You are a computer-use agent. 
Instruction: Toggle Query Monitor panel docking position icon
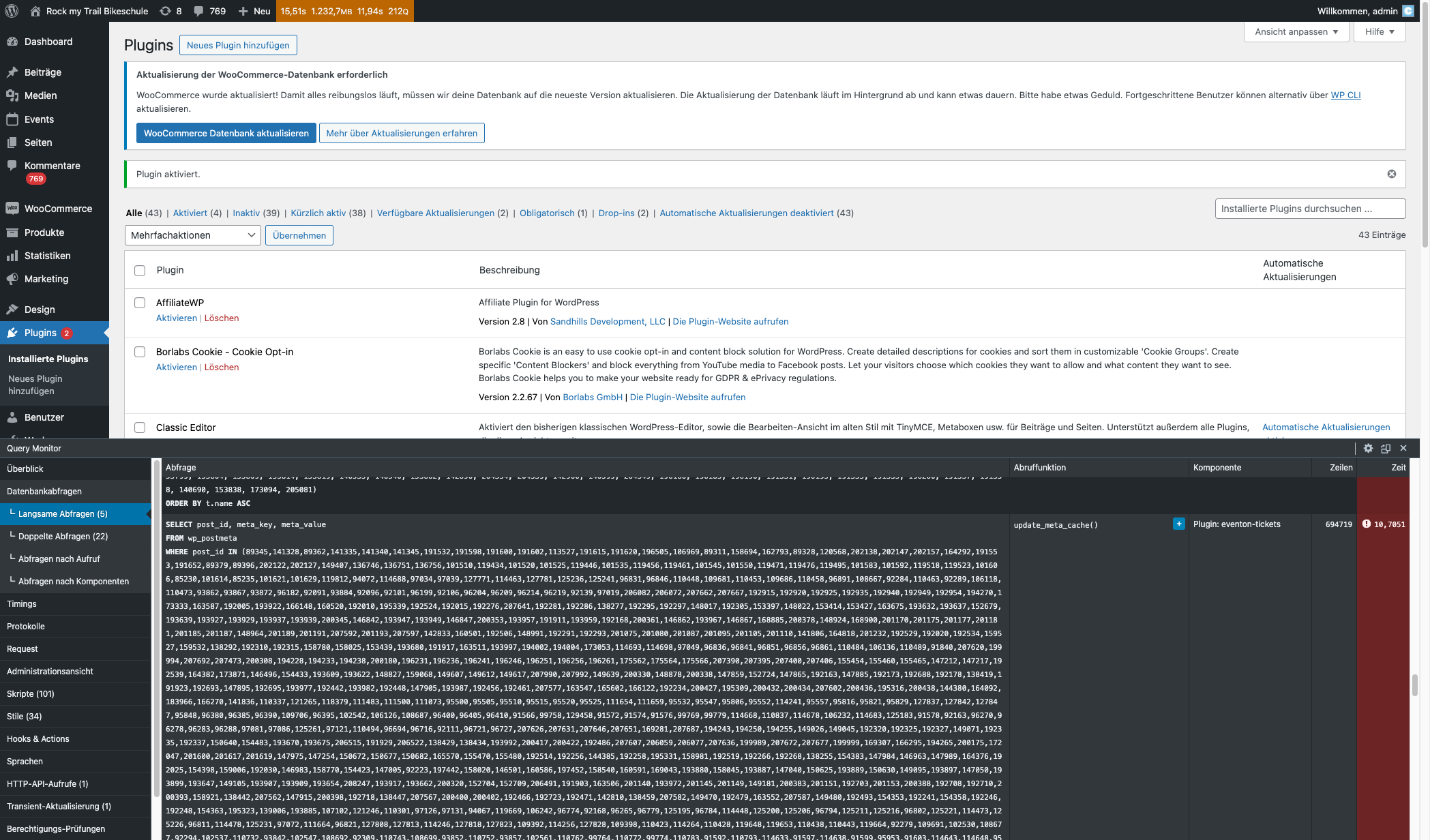1386,448
